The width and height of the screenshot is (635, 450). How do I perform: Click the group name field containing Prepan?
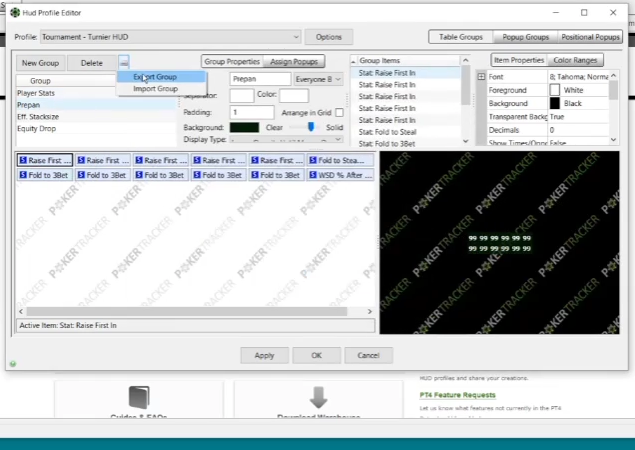coord(260,79)
